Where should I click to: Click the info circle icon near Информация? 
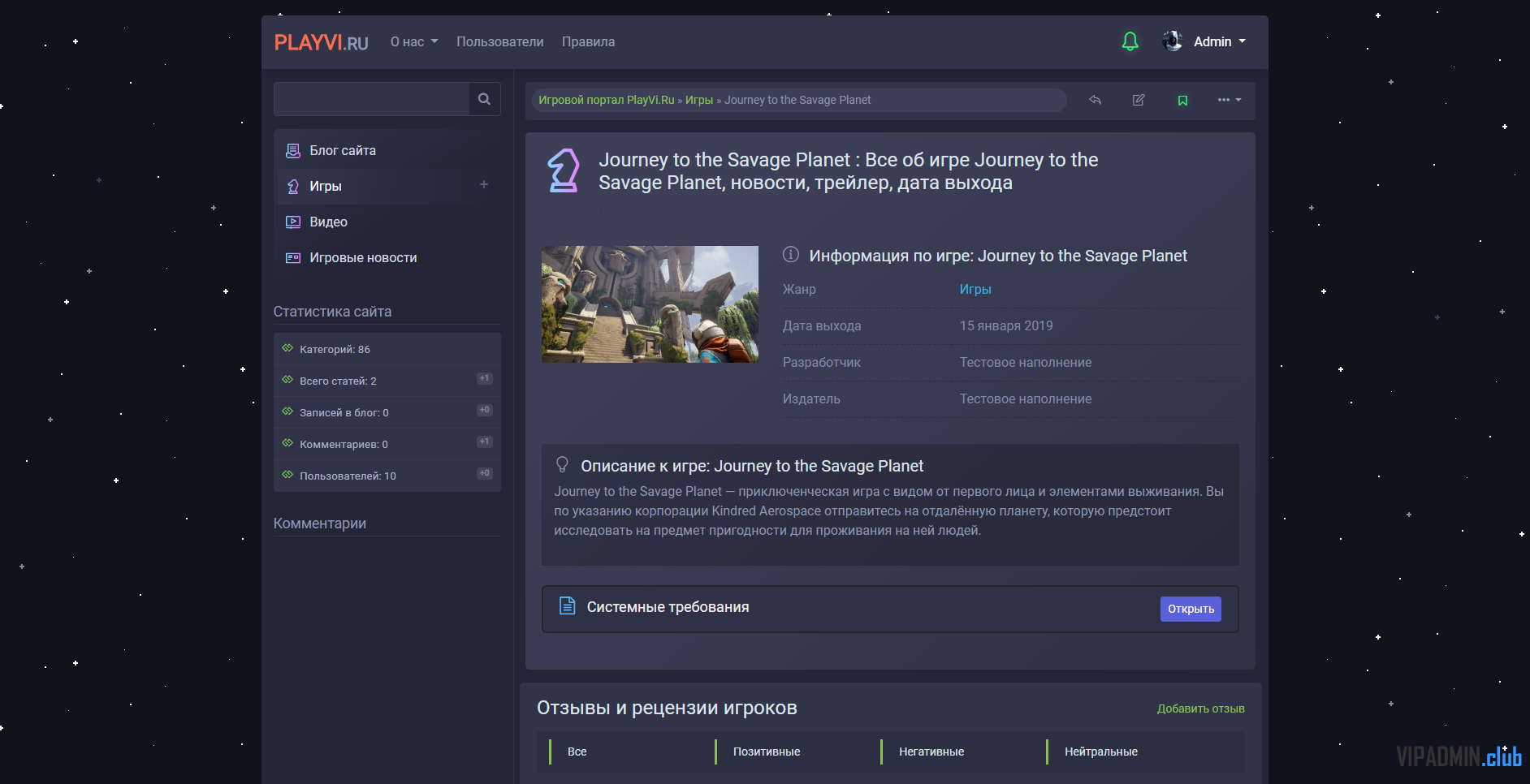tap(790, 255)
